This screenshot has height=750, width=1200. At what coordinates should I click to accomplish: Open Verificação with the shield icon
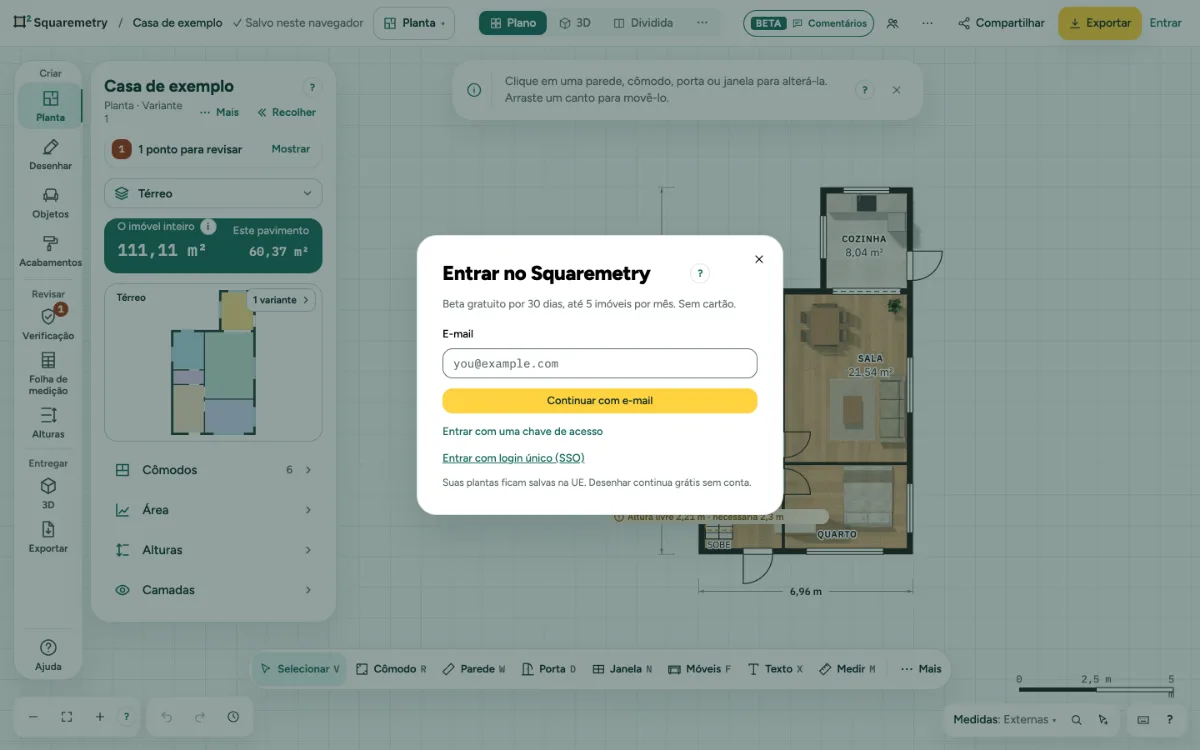48,323
